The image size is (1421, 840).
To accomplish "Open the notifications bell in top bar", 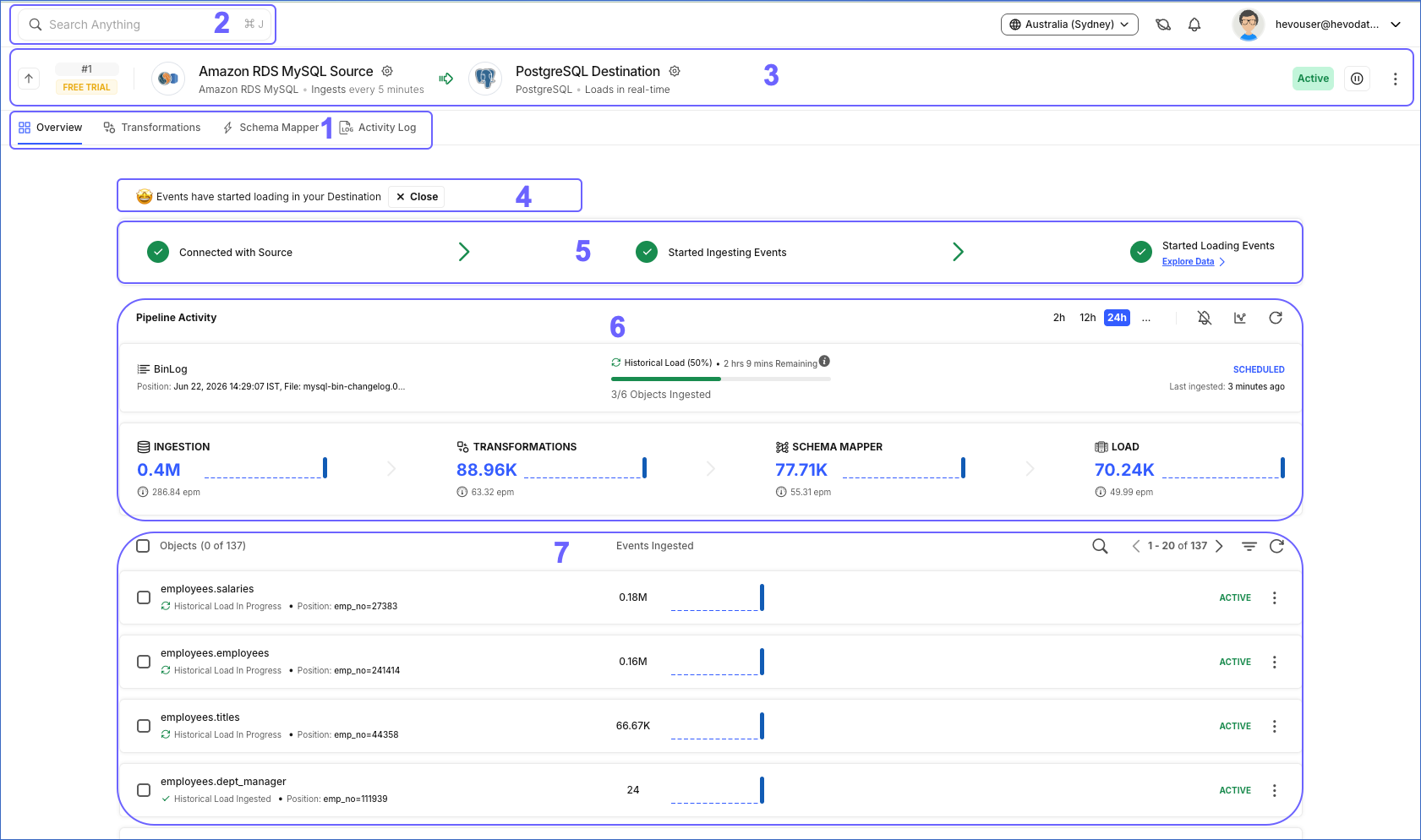I will [1194, 25].
